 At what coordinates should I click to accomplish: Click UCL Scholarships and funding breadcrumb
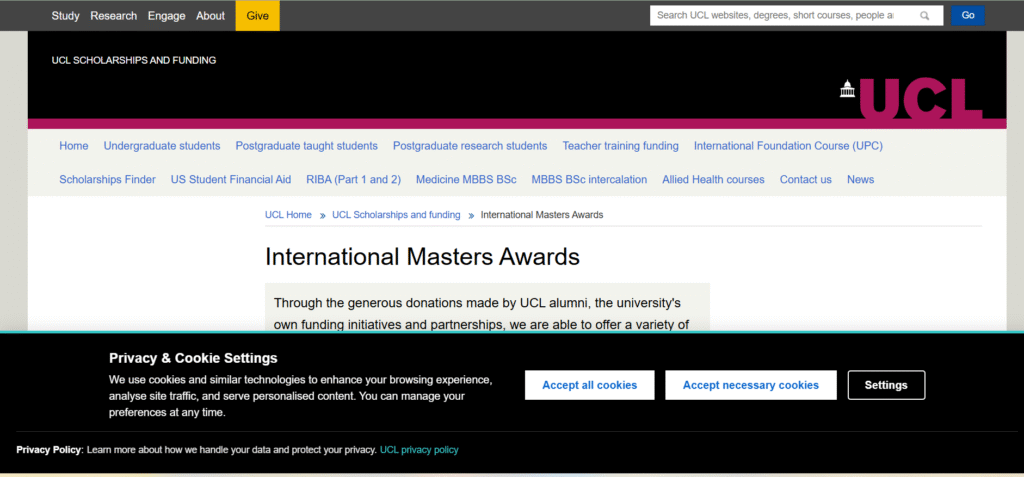(x=396, y=214)
